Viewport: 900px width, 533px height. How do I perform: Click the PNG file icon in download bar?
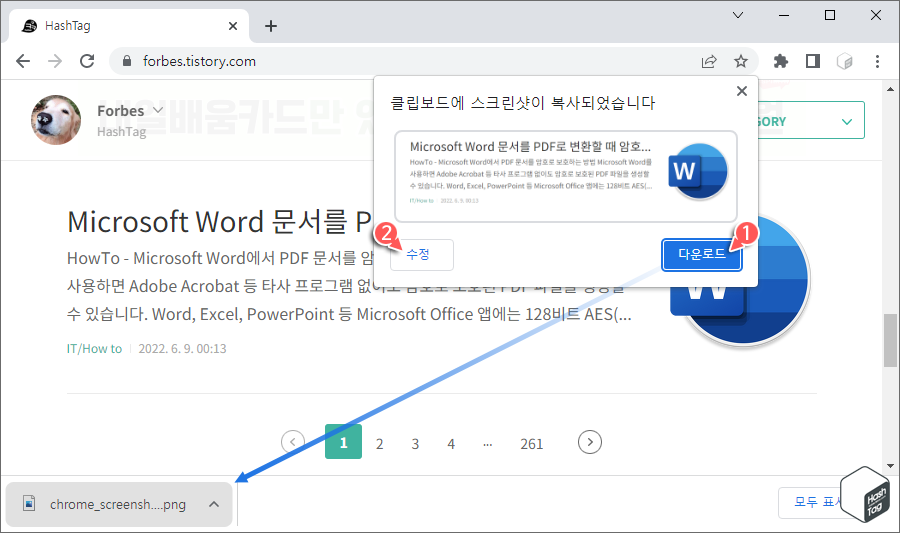coord(29,504)
